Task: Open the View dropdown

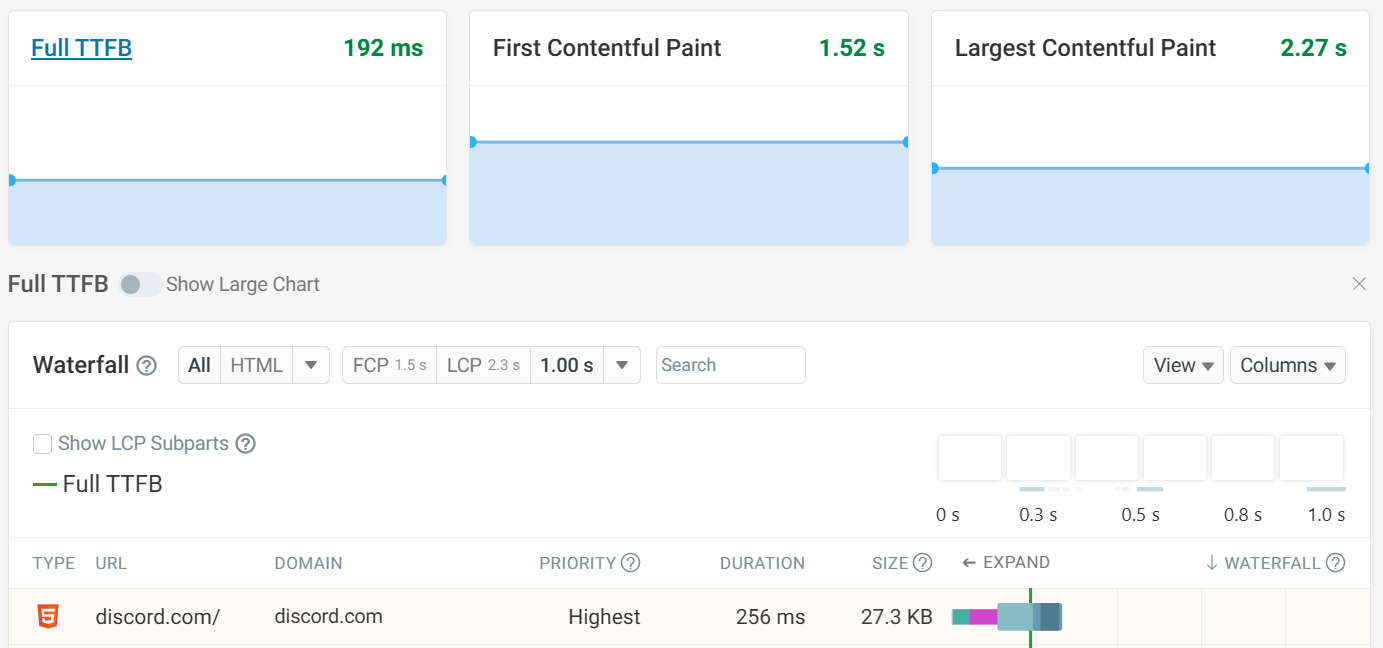Action: [1183, 365]
